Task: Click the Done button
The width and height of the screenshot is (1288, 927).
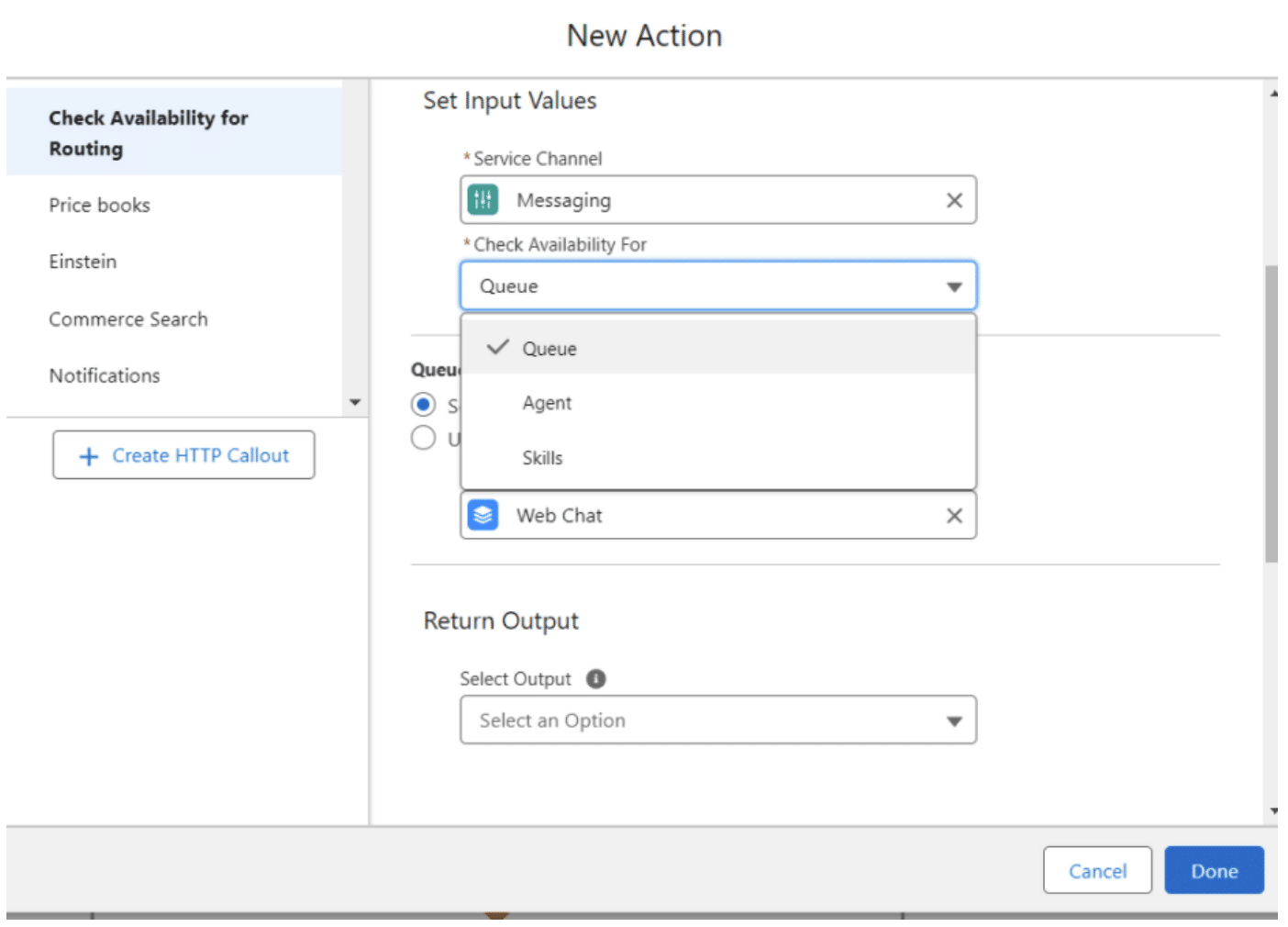Action: tap(1214, 870)
